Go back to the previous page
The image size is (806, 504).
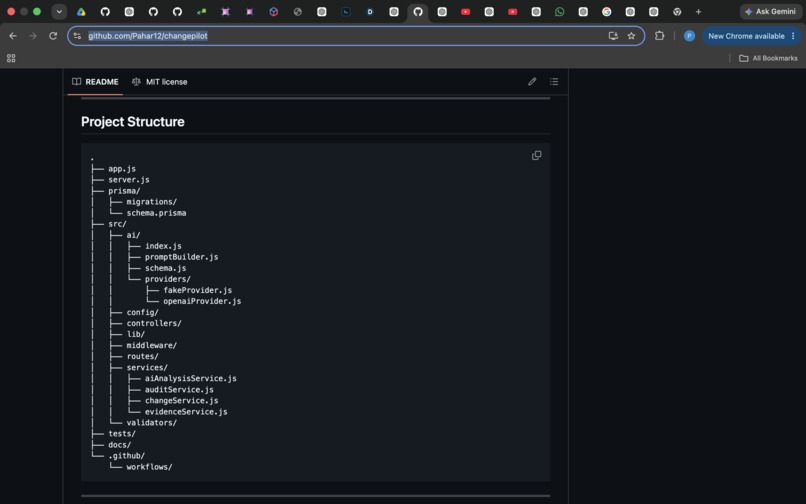[13, 36]
